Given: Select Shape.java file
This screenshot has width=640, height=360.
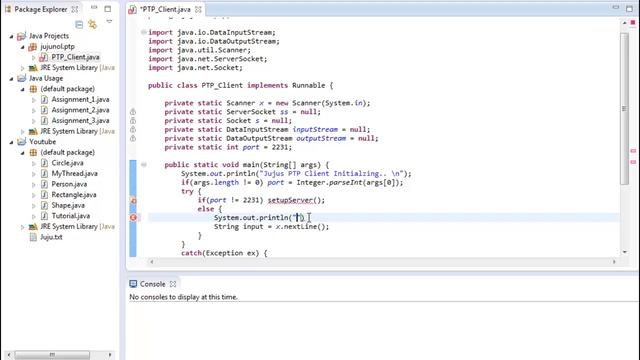Looking at the screenshot, I should pyautogui.click(x=68, y=205).
